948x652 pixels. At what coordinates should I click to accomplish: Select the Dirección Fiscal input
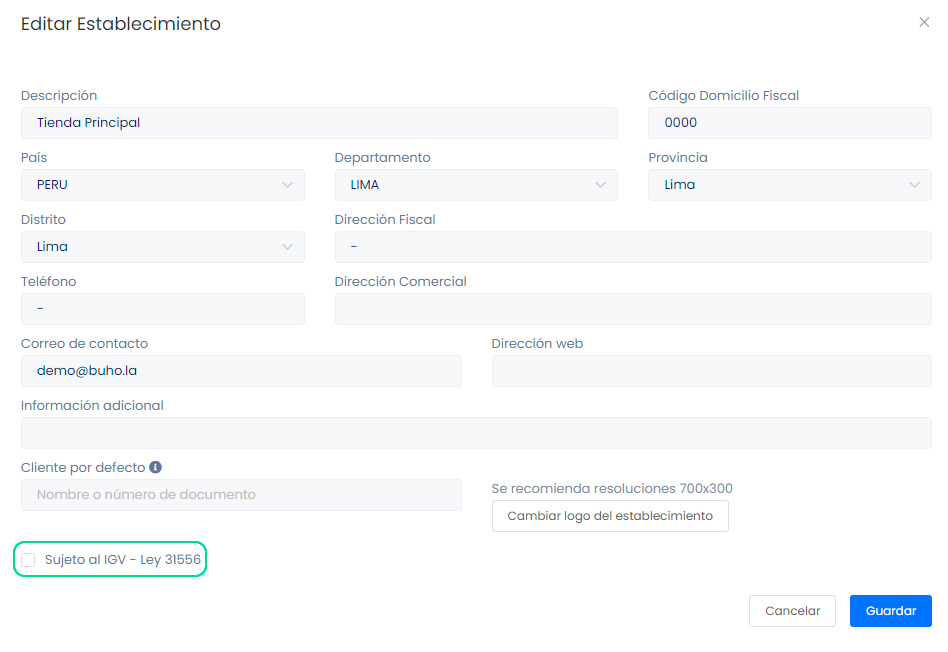632,247
